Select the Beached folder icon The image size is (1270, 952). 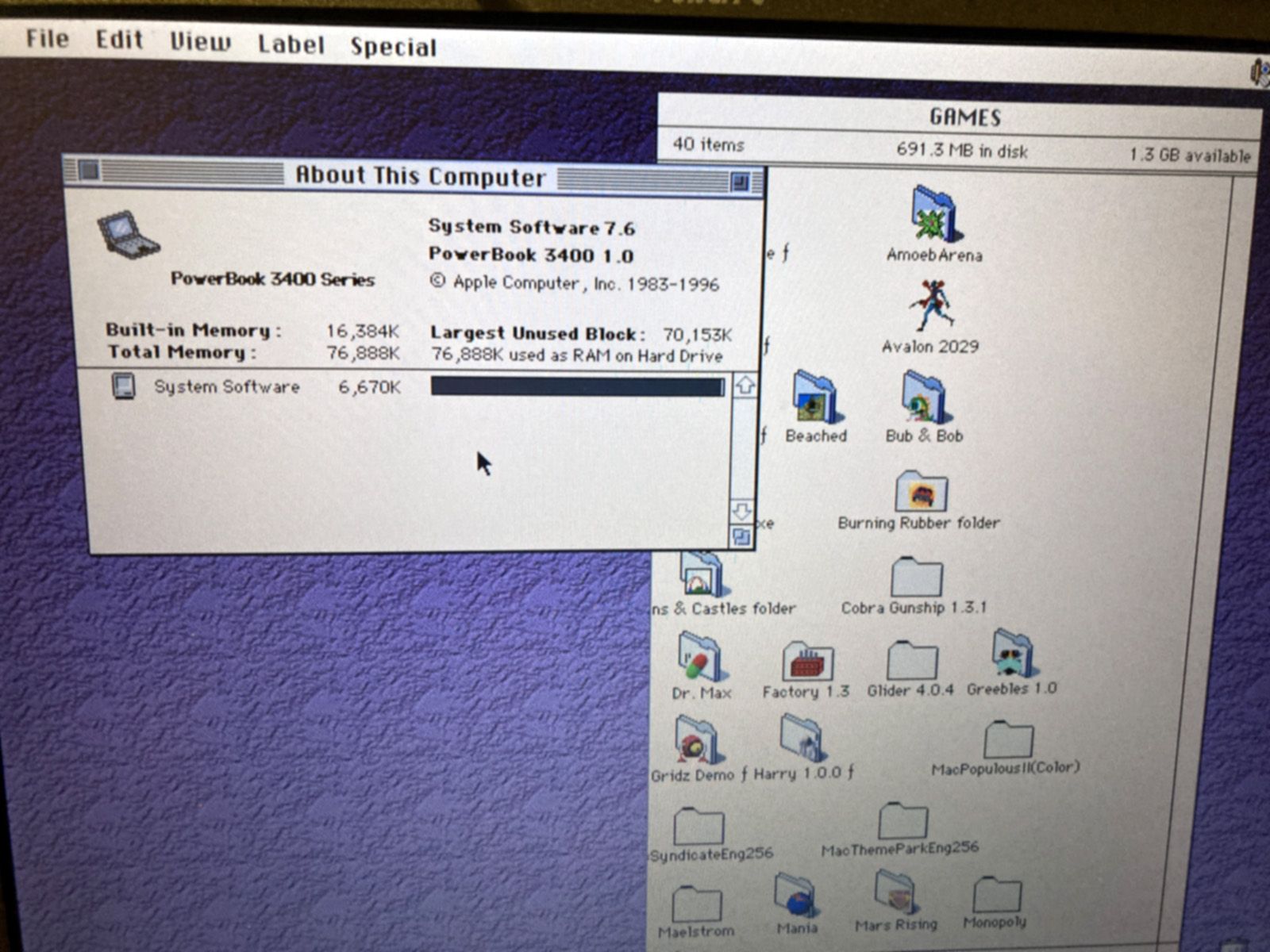point(815,396)
